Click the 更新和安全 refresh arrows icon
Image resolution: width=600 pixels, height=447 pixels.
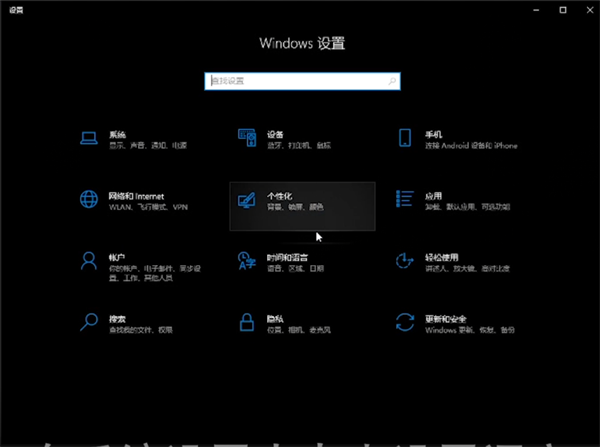pyautogui.click(x=404, y=322)
